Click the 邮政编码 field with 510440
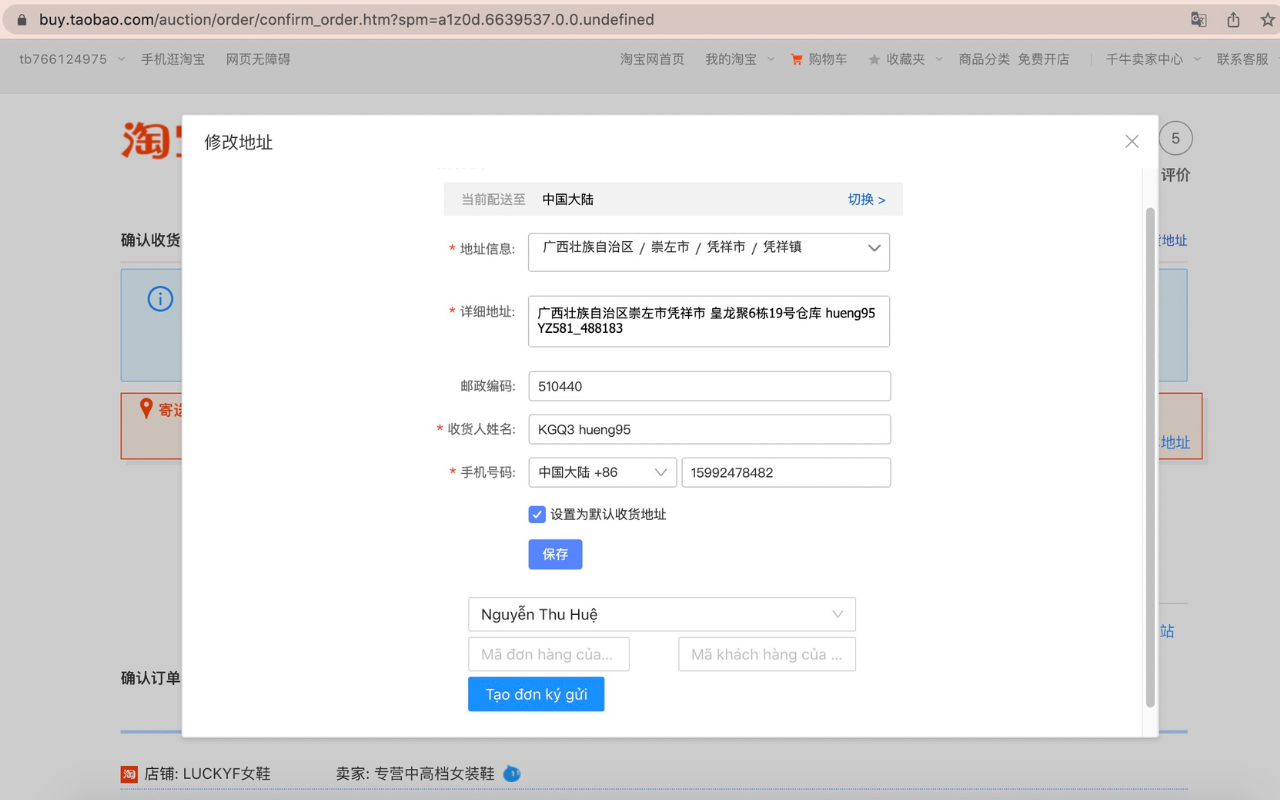Viewport: 1280px width, 800px height. [x=709, y=386]
